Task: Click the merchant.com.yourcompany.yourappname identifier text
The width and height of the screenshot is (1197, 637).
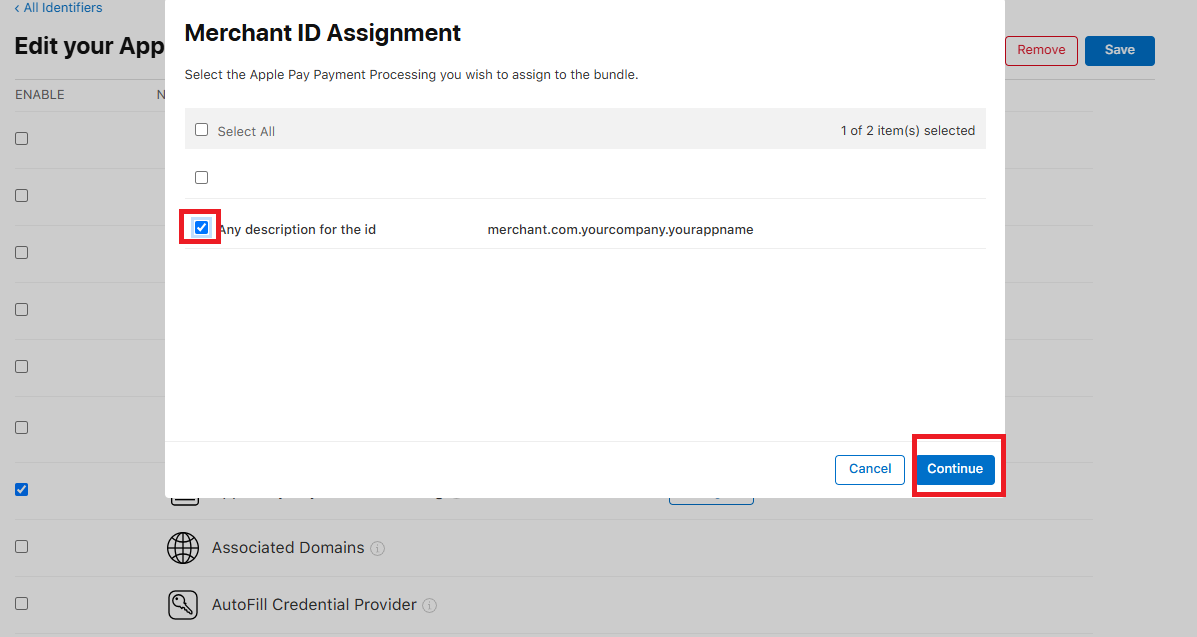Action: (x=620, y=230)
